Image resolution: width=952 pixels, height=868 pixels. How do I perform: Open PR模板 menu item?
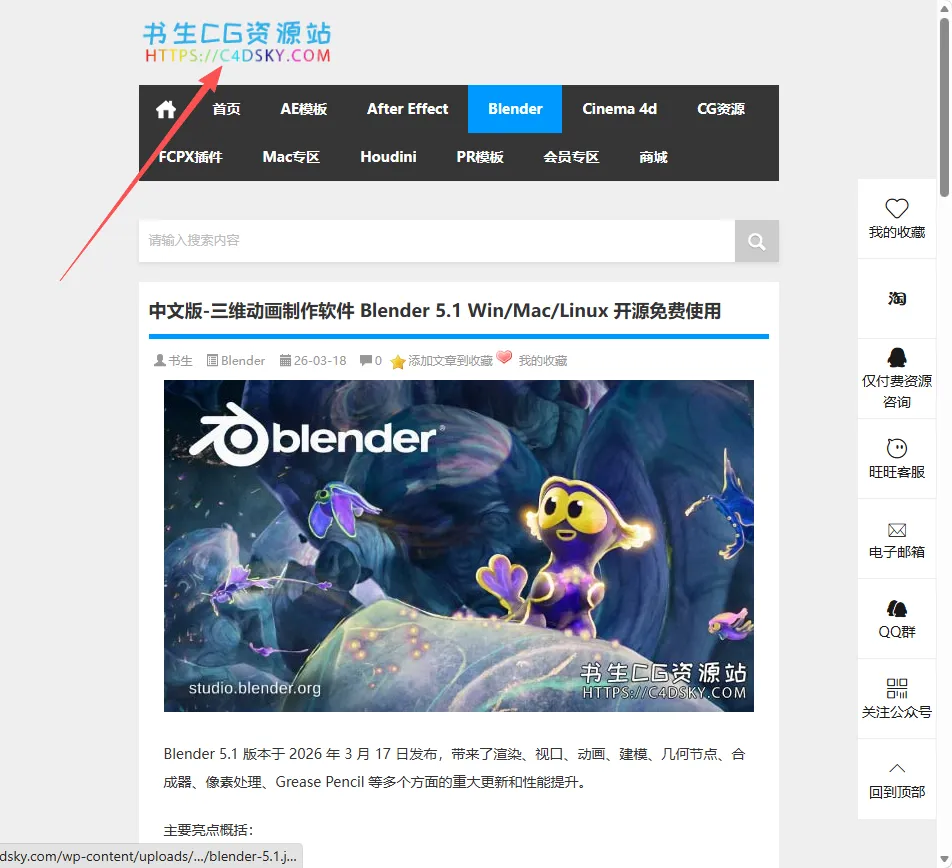tap(480, 157)
